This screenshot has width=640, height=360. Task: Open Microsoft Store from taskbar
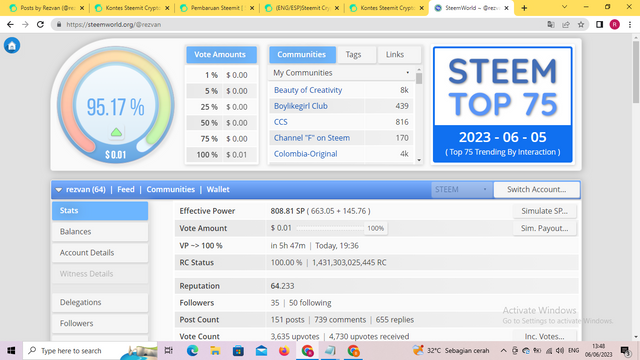238,351
